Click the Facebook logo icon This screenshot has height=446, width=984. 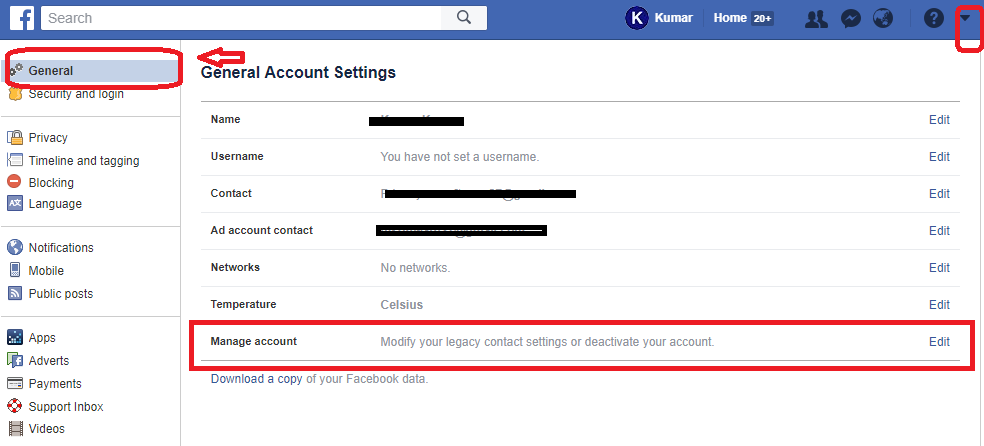coord(22,18)
